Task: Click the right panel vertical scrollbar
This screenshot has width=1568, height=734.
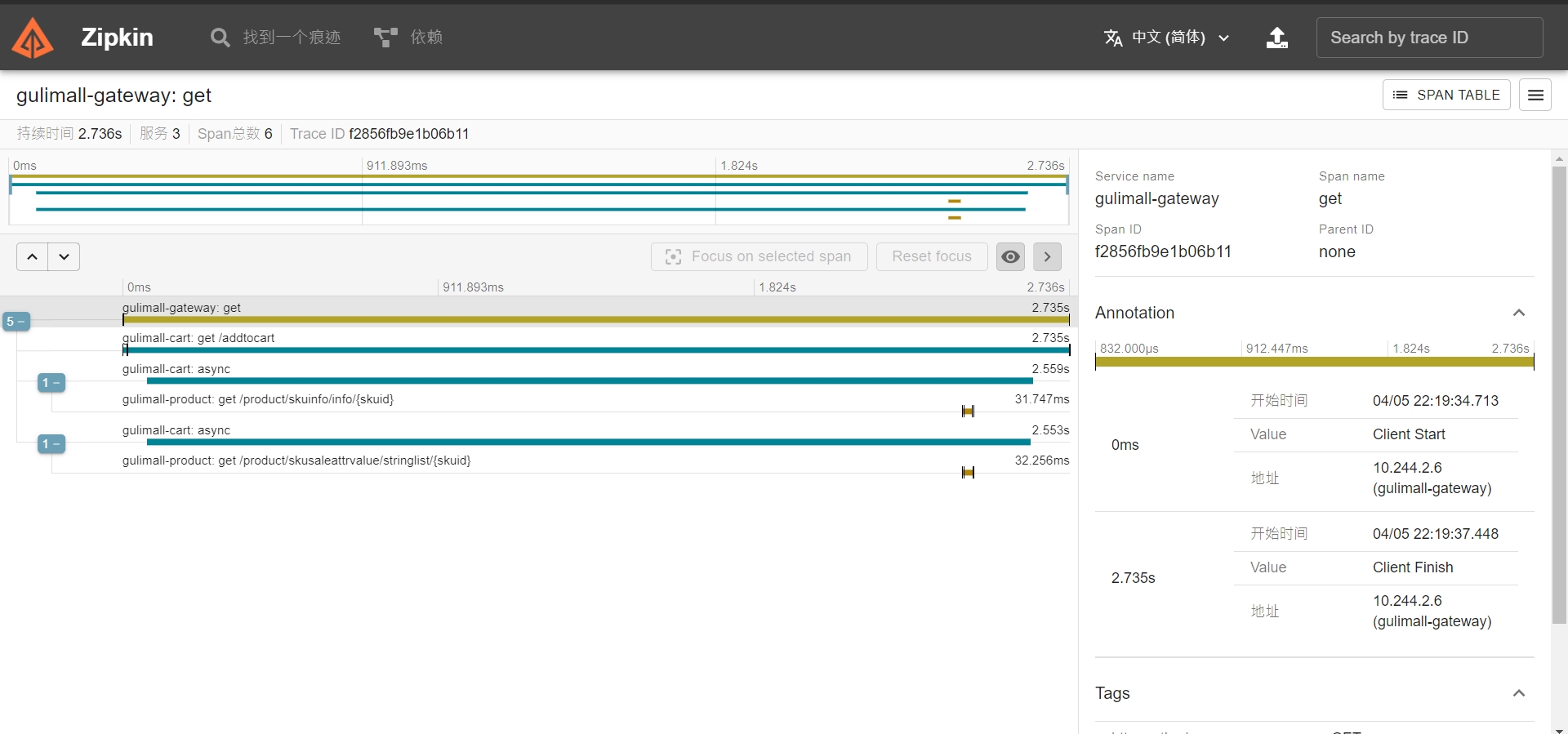Action: click(x=1559, y=395)
